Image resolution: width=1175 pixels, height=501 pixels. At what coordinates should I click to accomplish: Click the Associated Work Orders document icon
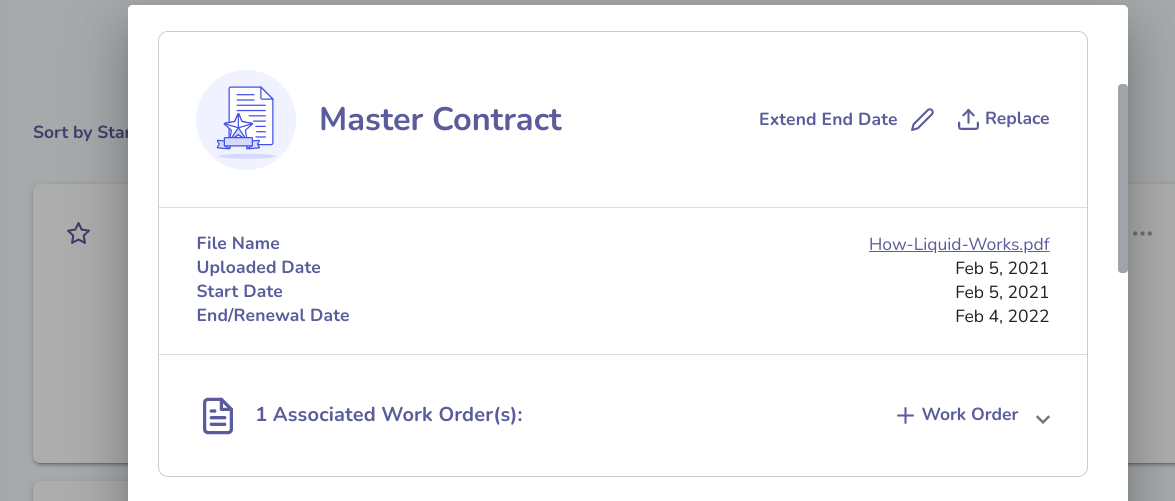218,416
